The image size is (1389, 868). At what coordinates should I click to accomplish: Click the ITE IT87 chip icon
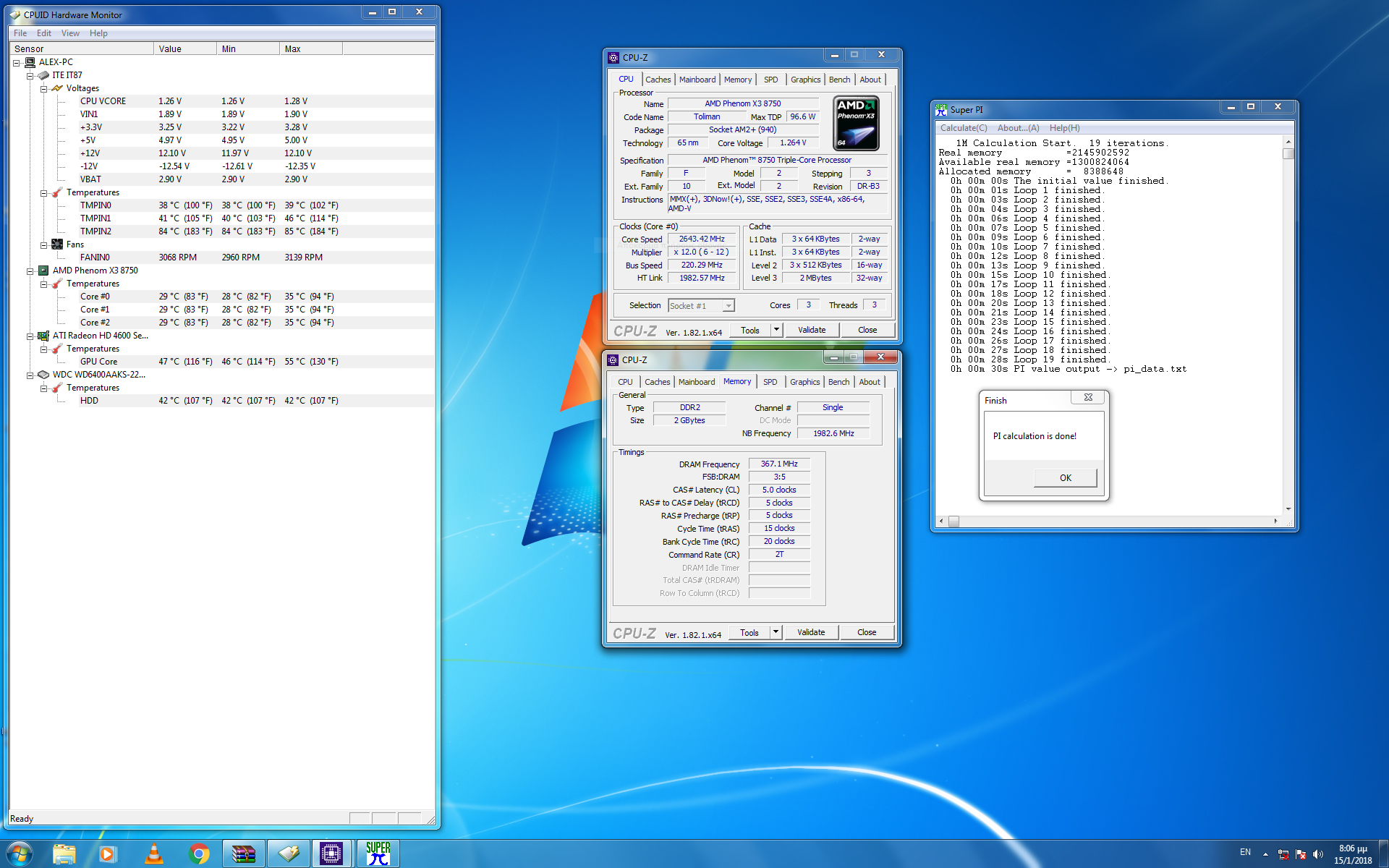(43, 75)
